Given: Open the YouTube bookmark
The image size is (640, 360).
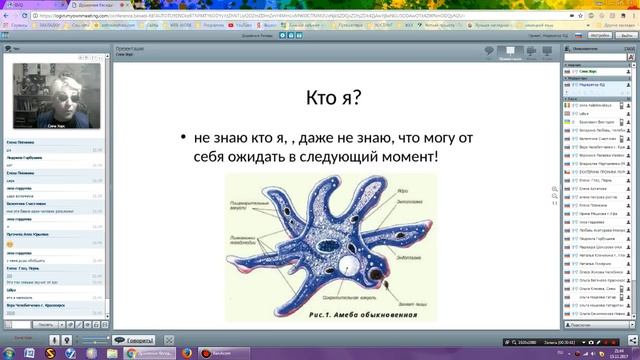Looking at the screenshot, I should [x=240, y=25].
